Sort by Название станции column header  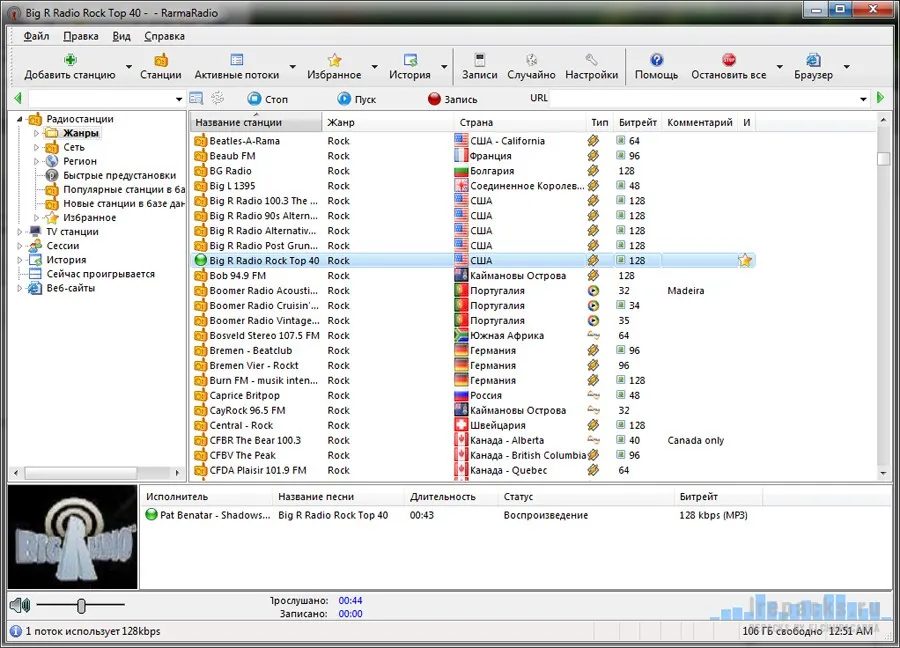[256, 122]
